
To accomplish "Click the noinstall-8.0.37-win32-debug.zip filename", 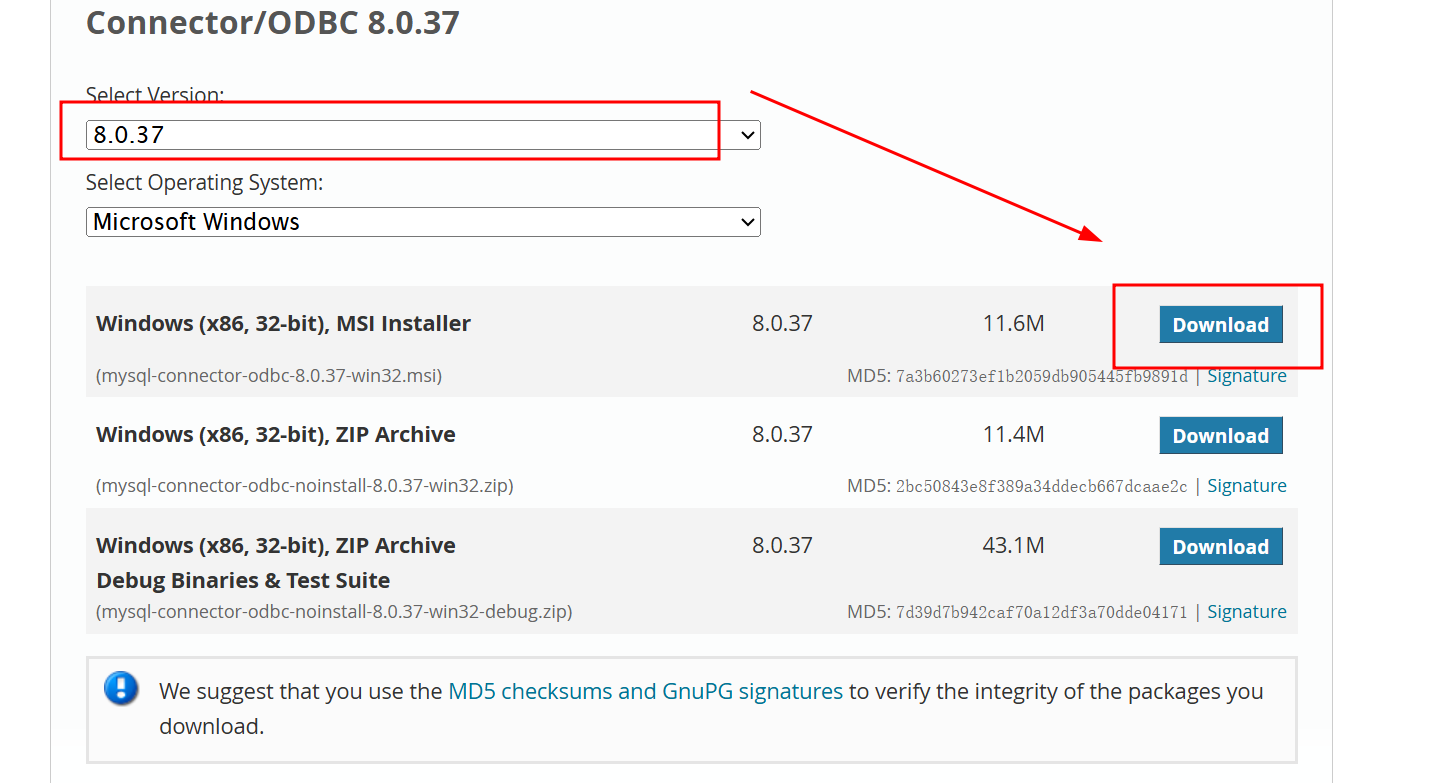I will pos(334,612).
